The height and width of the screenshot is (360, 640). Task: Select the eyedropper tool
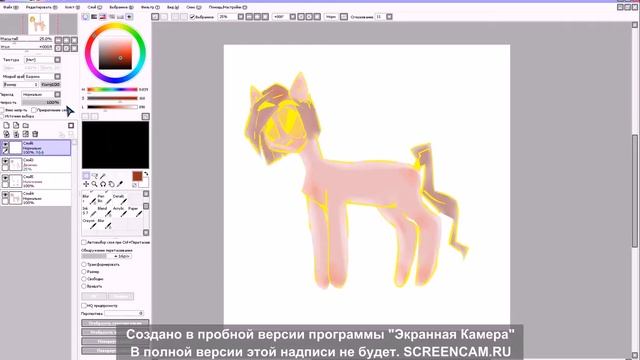click(120, 184)
